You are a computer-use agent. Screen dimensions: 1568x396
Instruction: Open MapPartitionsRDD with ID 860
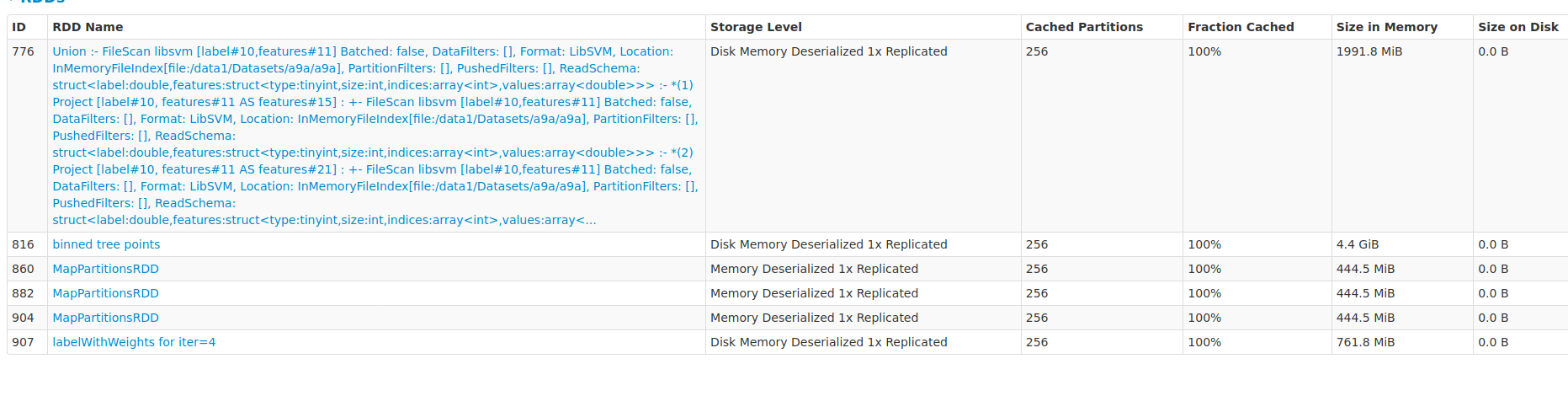105,269
